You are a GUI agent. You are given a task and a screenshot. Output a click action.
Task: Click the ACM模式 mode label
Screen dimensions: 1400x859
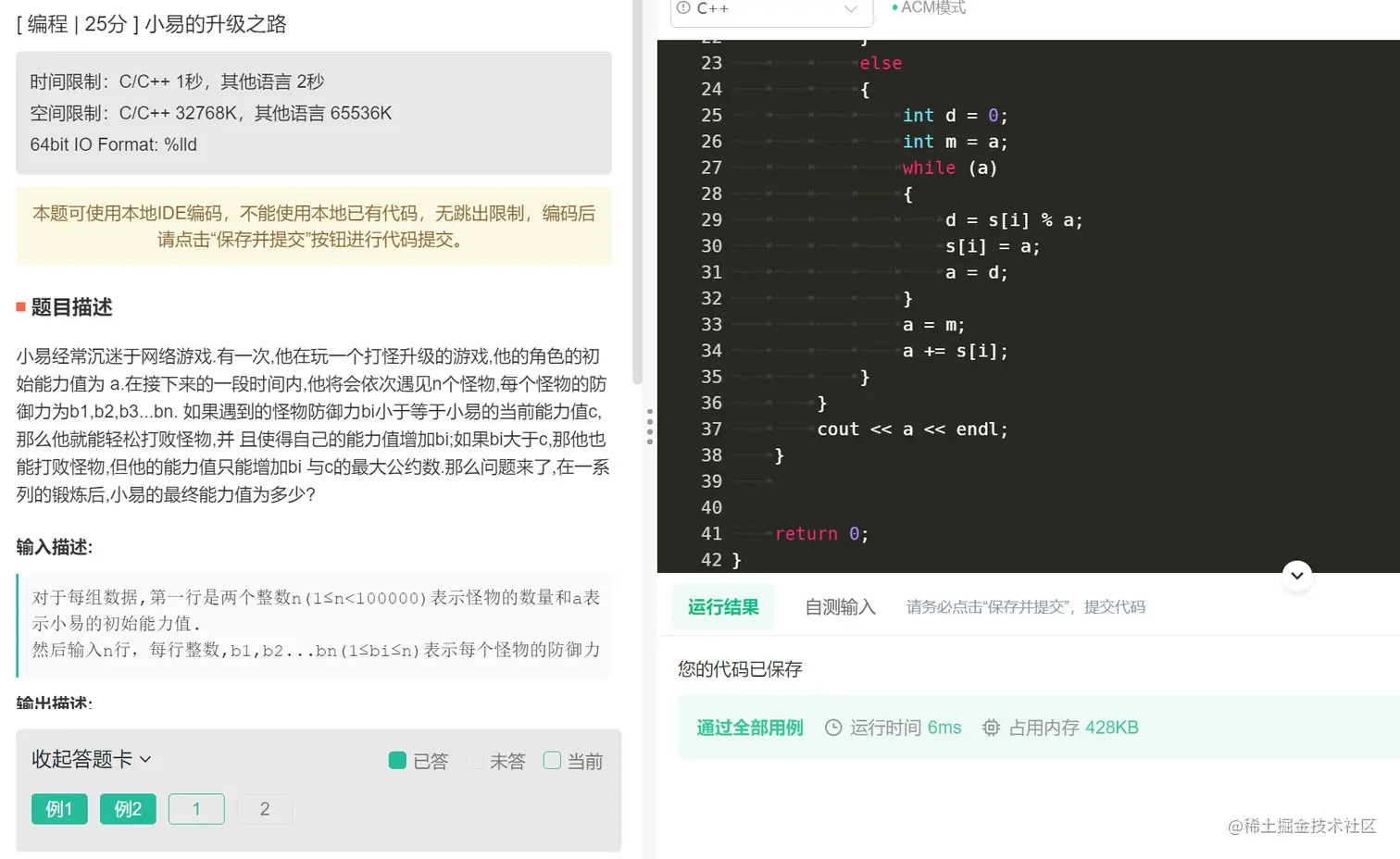(933, 8)
